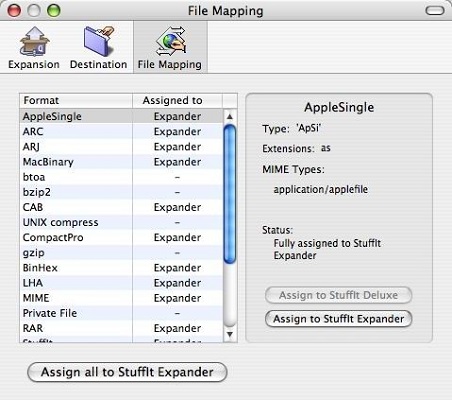Screen dimensions: 452x400
Task: Select the BinHex format row
Action: point(121,268)
